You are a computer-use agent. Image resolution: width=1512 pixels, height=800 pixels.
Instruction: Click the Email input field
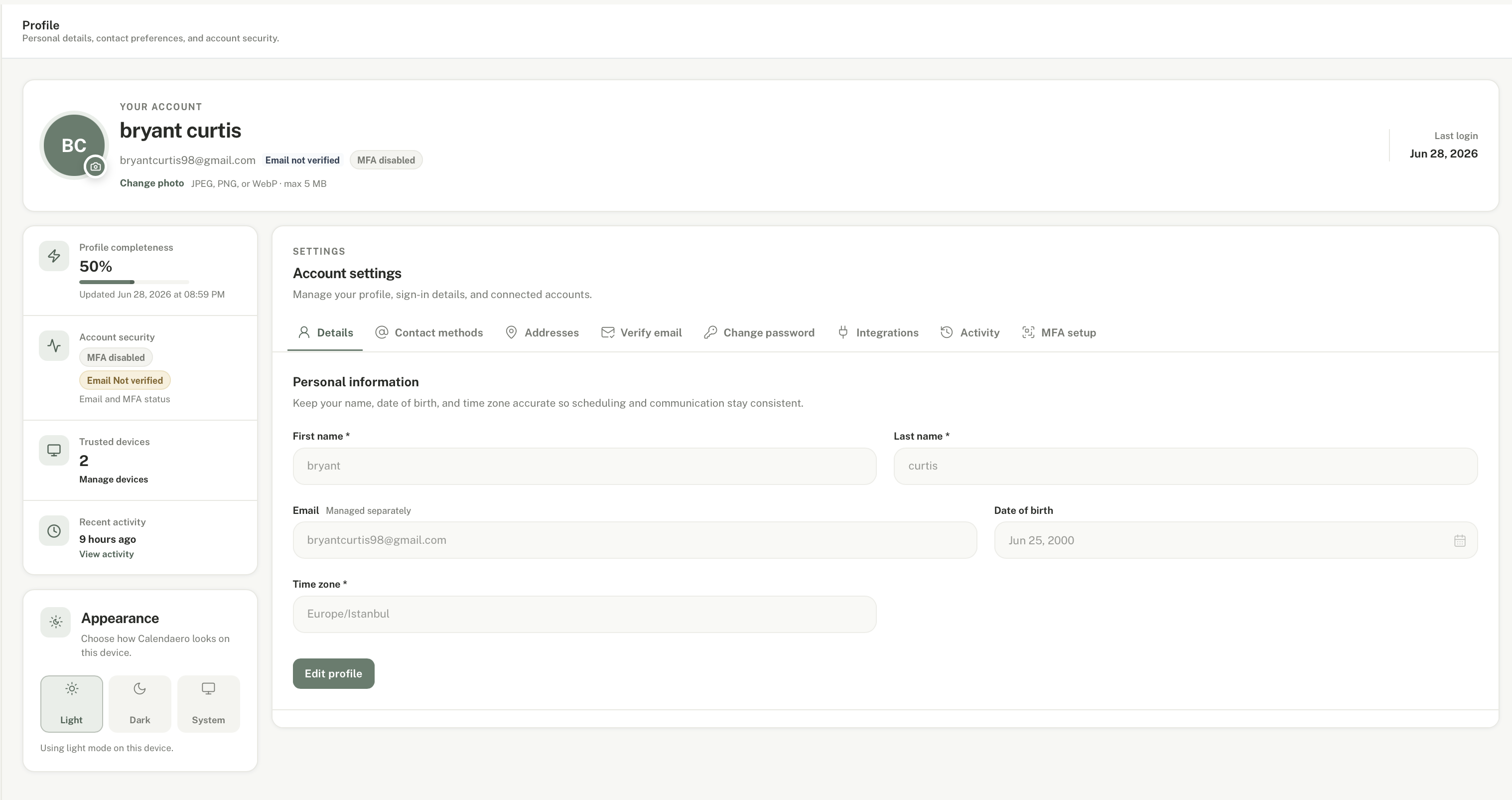pos(635,540)
